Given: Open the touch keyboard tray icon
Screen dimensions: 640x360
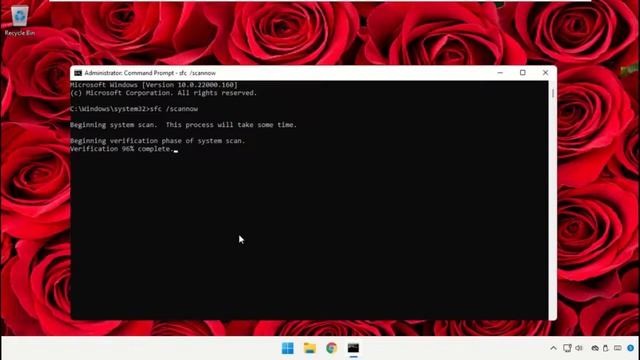Looking at the screenshot, I should [x=618, y=348].
